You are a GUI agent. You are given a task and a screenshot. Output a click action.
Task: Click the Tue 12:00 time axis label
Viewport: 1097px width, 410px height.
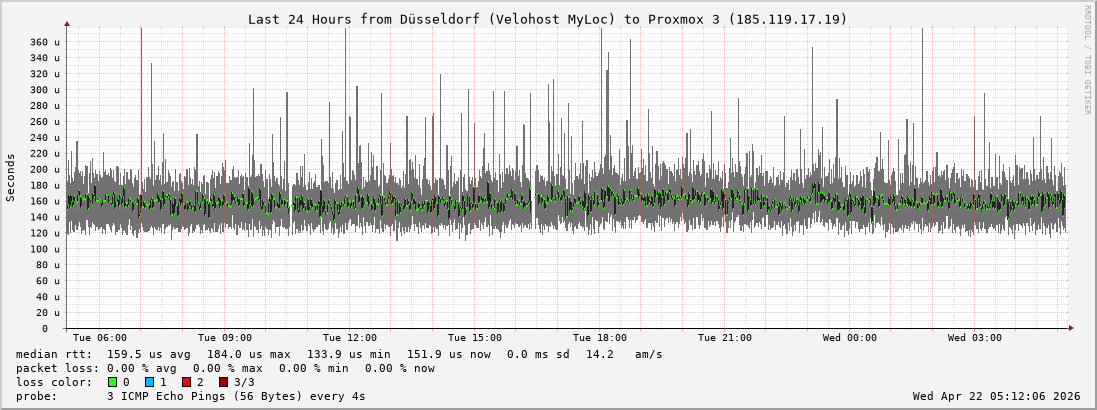coord(350,338)
